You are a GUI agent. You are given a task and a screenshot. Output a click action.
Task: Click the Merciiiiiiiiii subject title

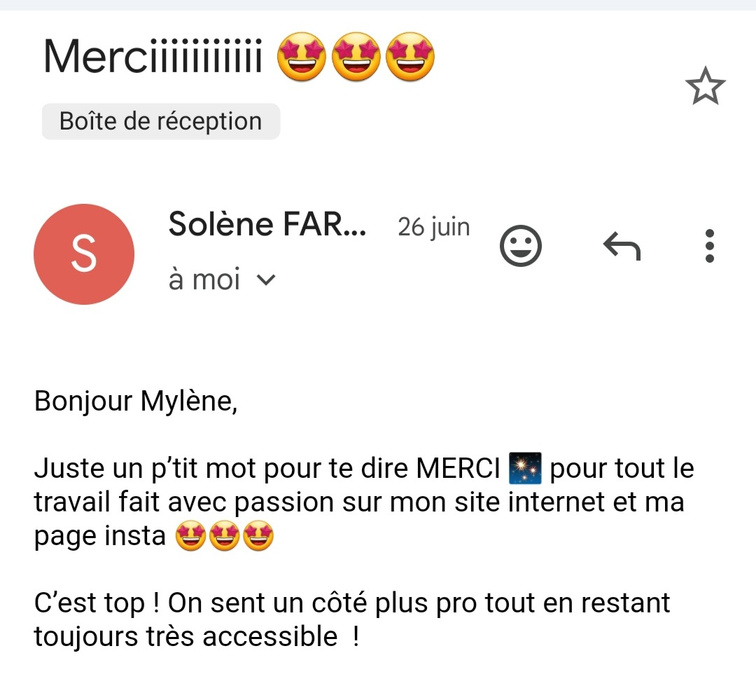[152, 58]
